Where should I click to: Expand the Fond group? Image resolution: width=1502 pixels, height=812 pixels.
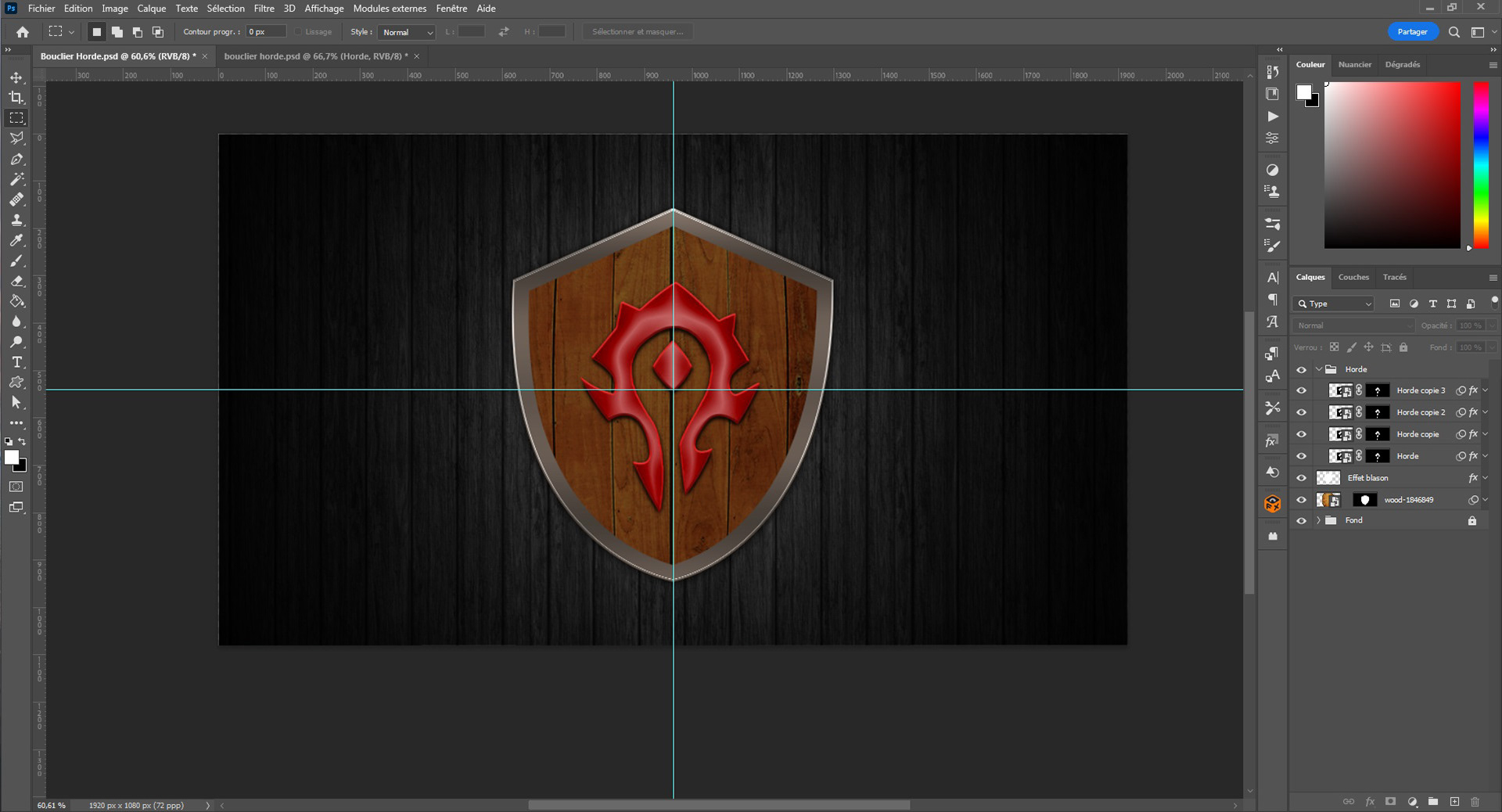tap(1319, 520)
